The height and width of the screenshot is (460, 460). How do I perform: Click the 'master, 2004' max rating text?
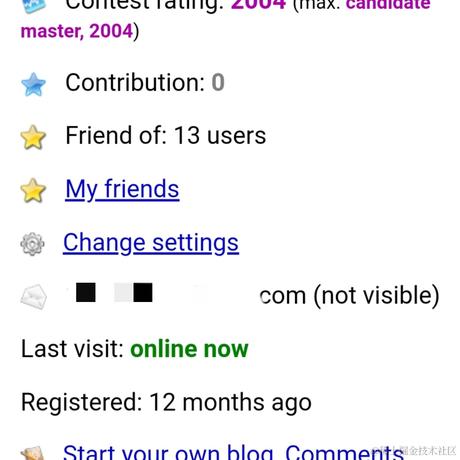[77, 31]
